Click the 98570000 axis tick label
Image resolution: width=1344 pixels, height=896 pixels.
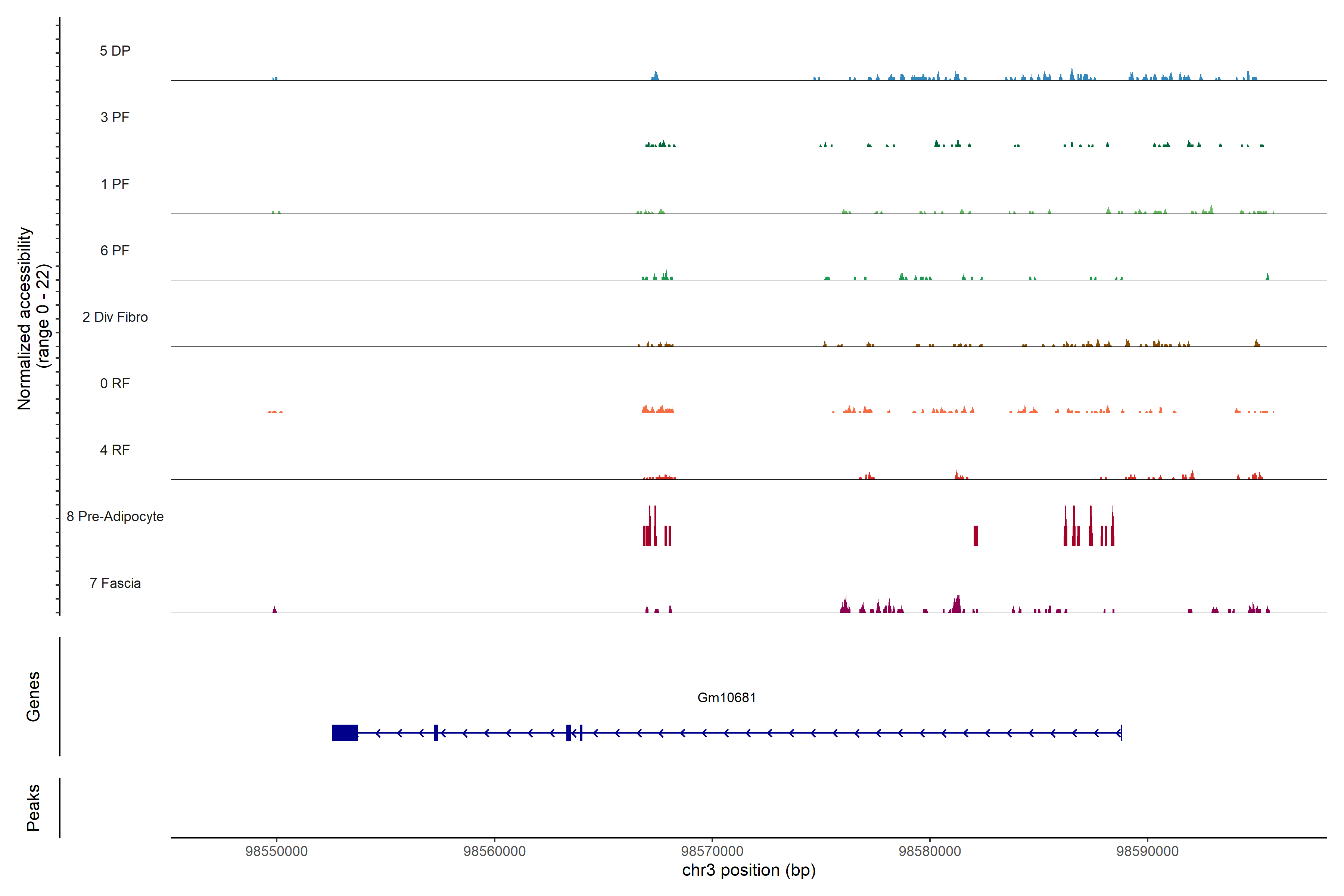[x=712, y=852]
